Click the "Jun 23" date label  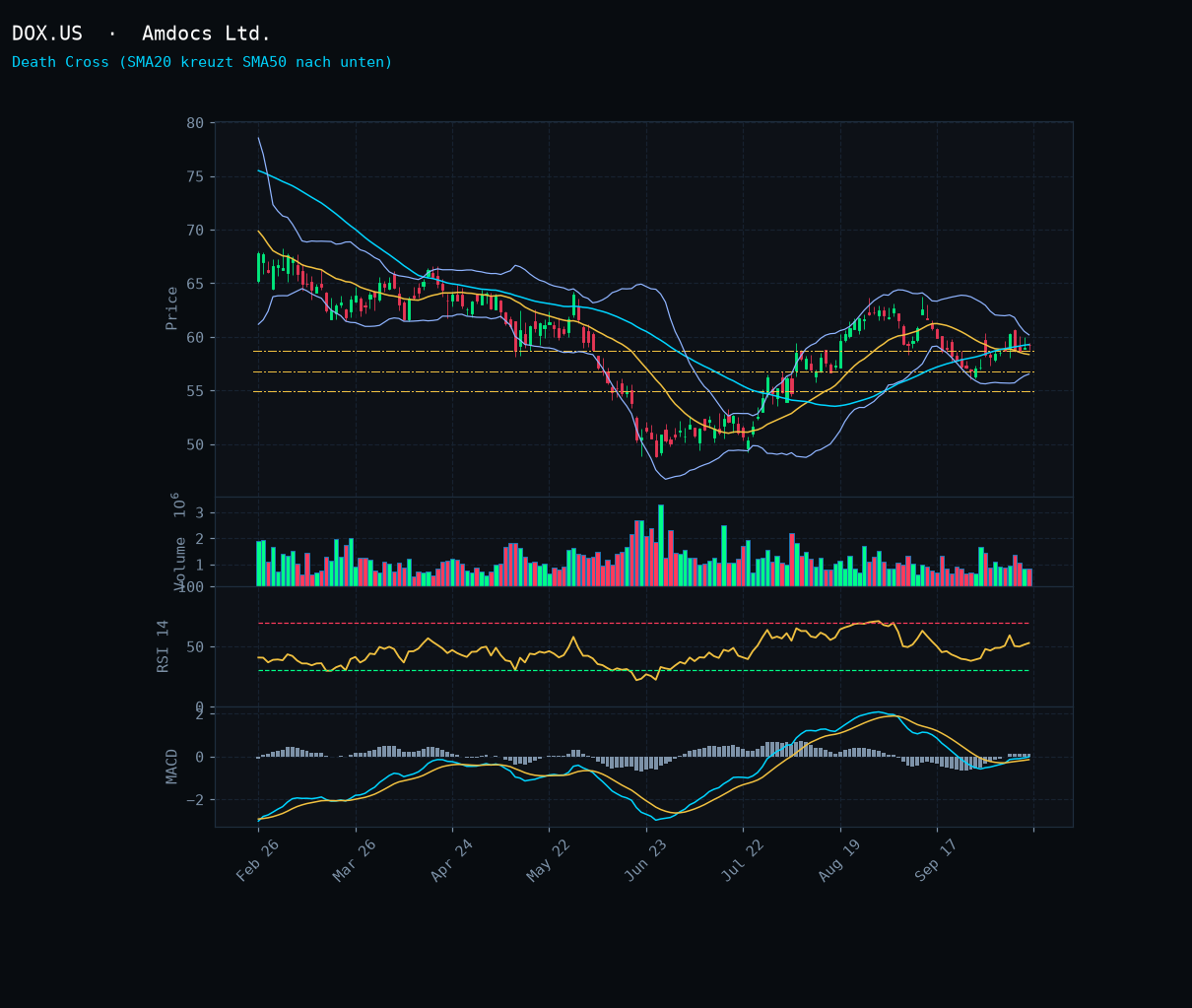pos(645,859)
